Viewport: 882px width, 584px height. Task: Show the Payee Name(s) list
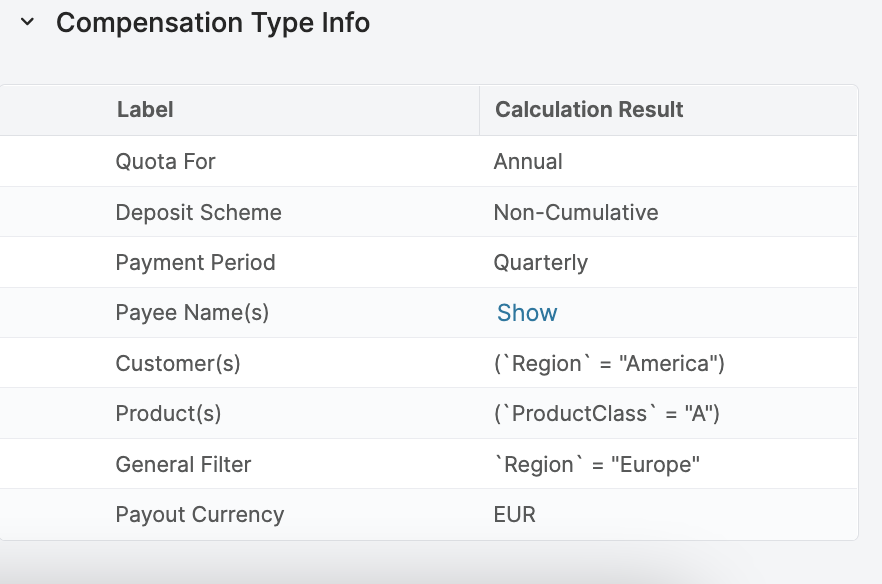(527, 313)
